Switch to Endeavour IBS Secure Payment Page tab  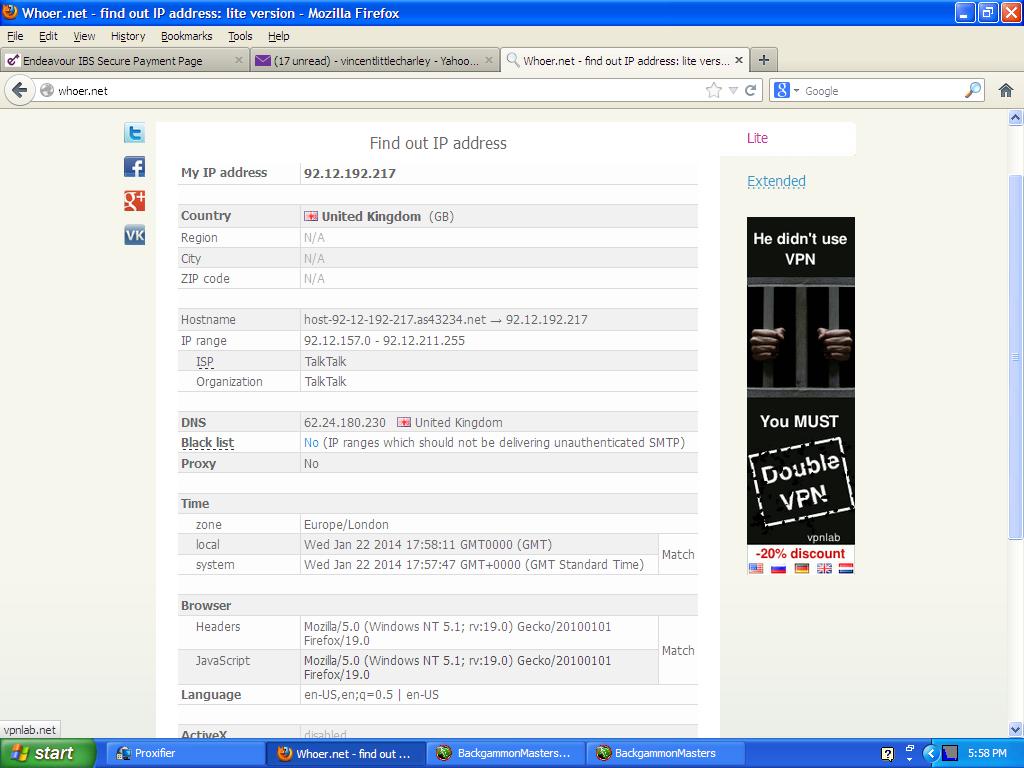124,60
